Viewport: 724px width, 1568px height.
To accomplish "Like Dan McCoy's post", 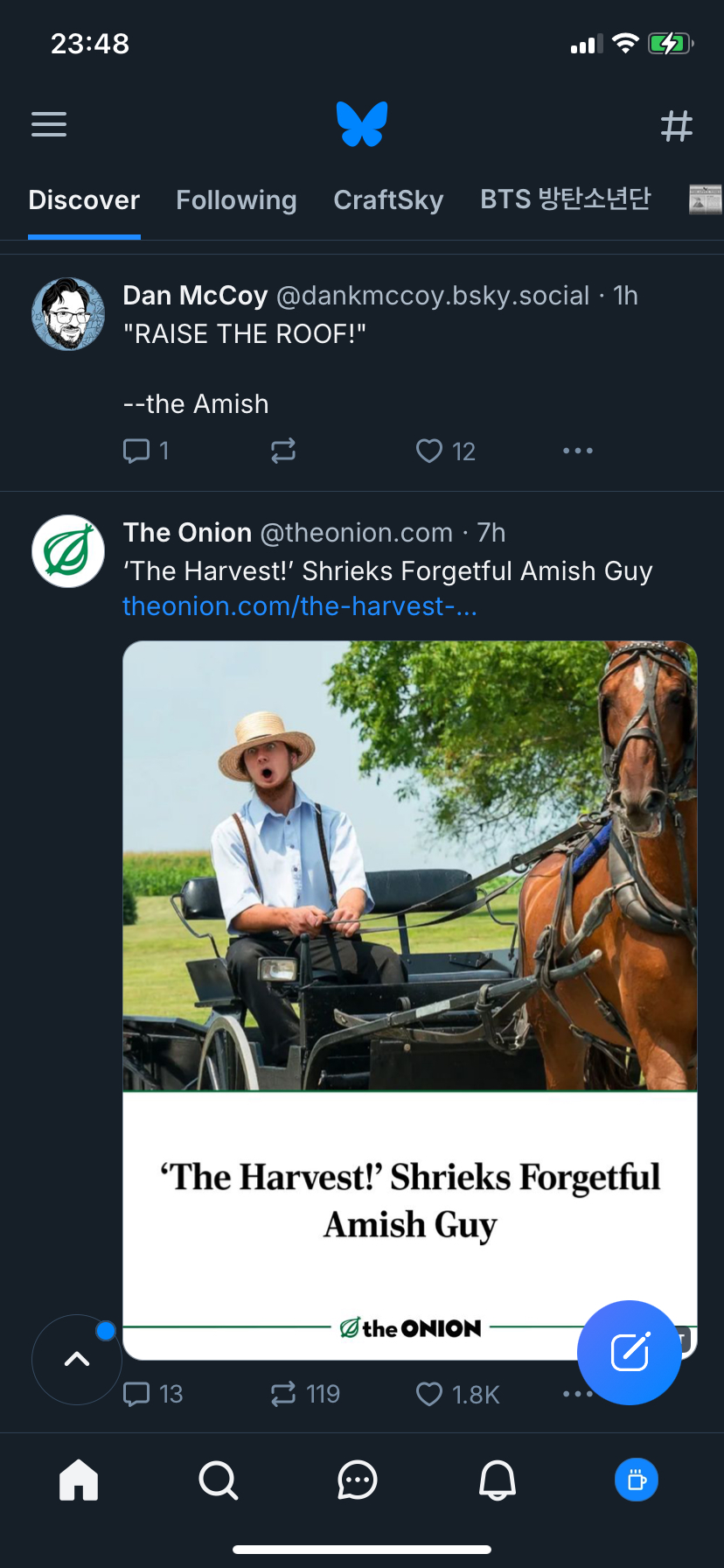I will tap(429, 451).
